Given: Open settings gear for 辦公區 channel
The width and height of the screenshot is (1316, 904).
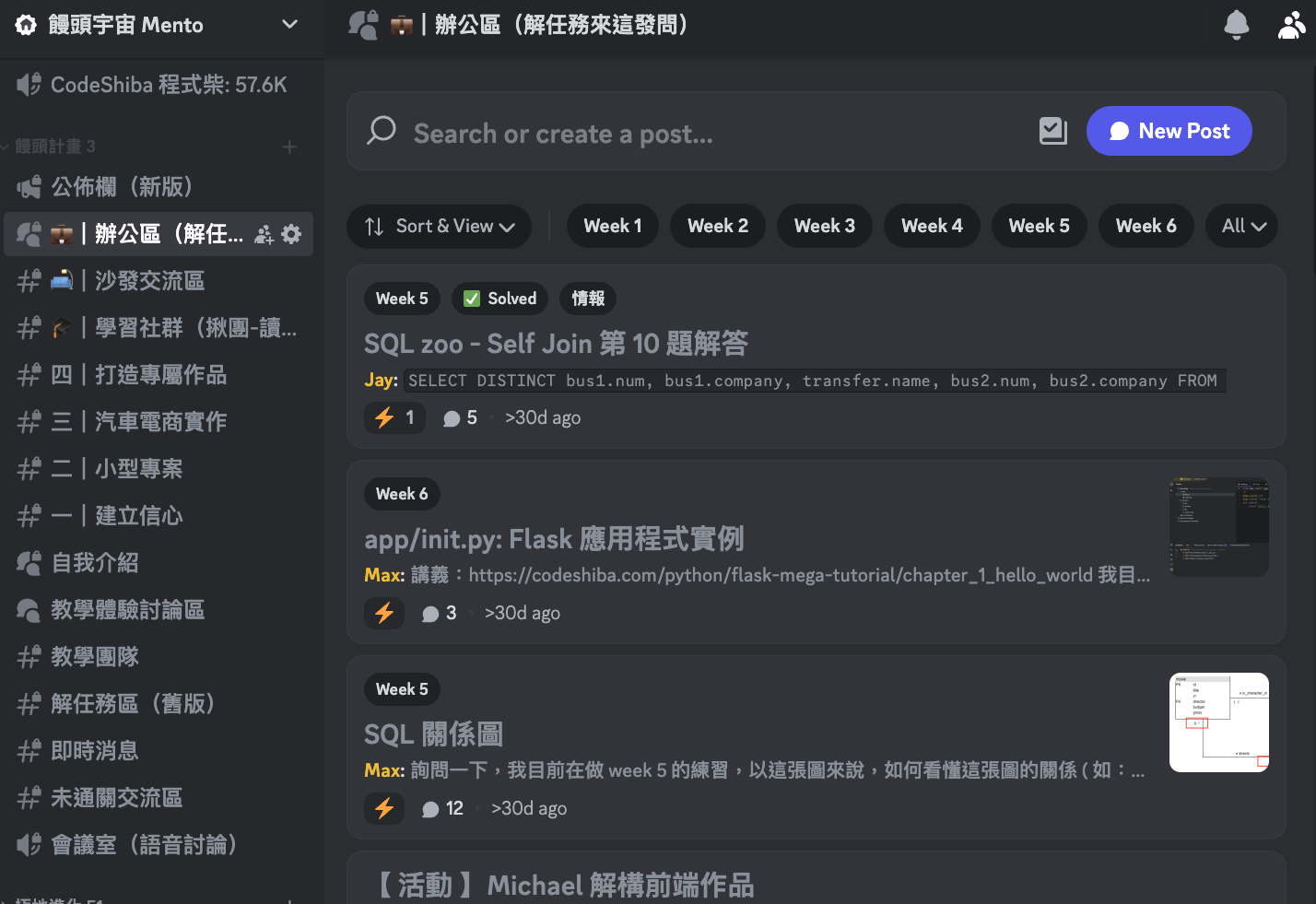Looking at the screenshot, I should 291,234.
